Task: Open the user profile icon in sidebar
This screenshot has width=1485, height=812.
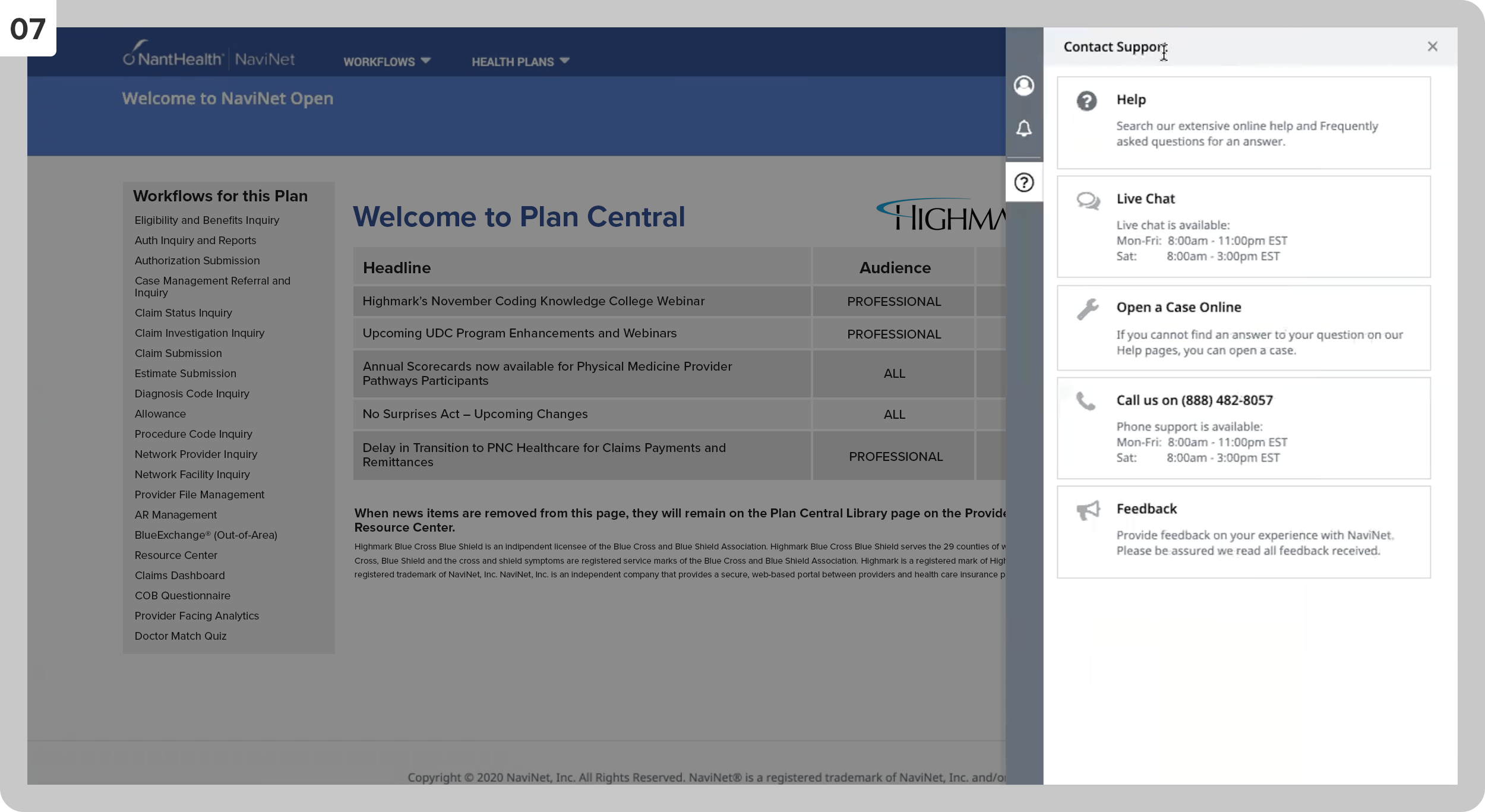Action: [1023, 86]
